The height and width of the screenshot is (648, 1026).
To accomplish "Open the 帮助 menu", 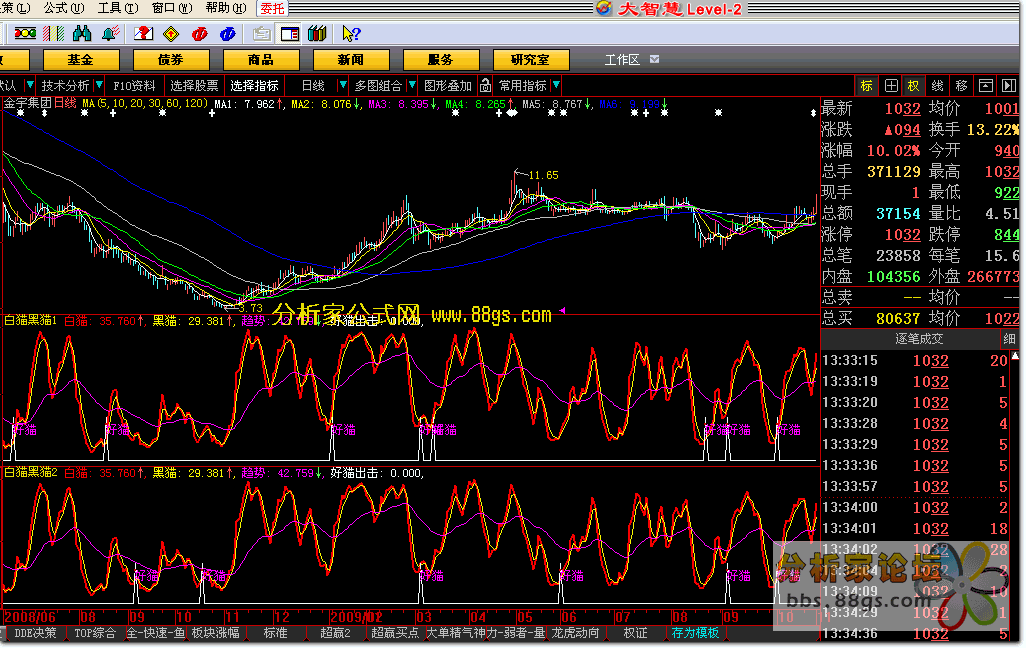I will pyautogui.click(x=226, y=8).
